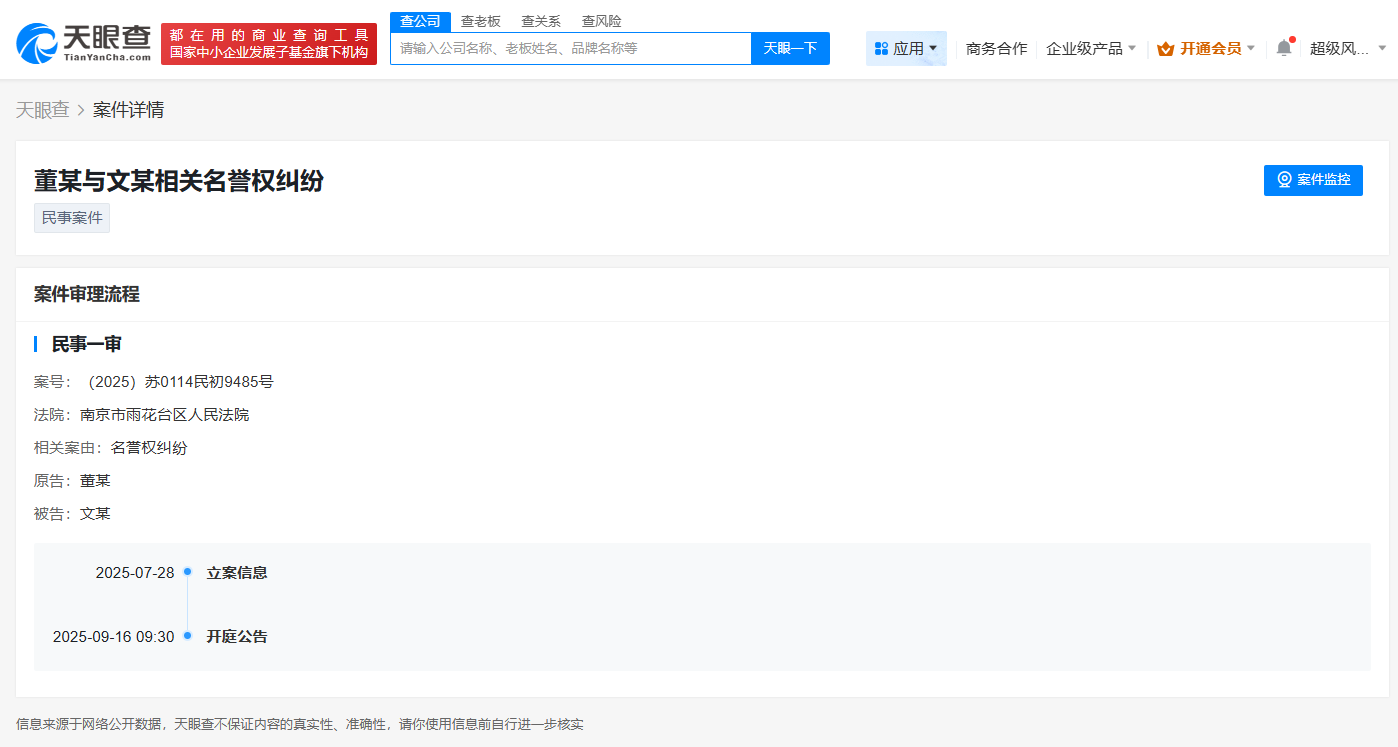The width and height of the screenshot is (1398, 747).
Task: Switch to the 查风险 search tab
Action: [601, 20]
